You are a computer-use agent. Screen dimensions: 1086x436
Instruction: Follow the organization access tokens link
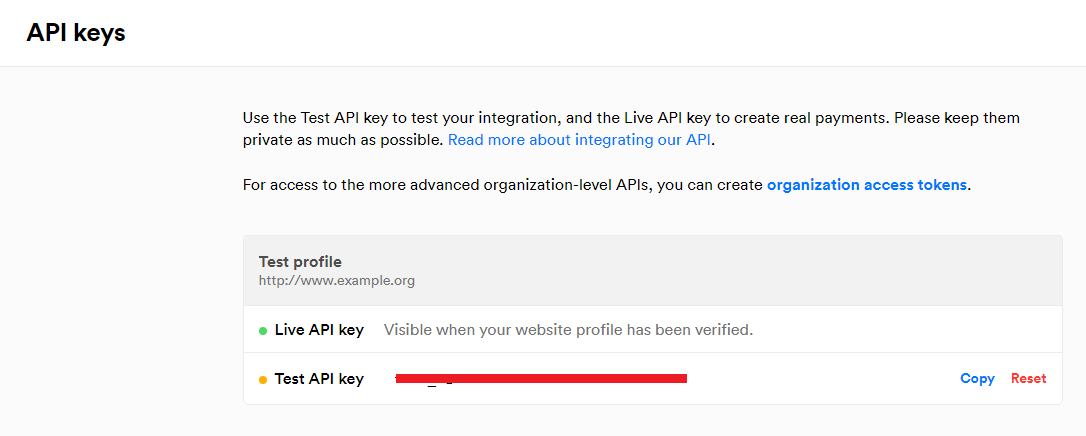pyautogui.click(x=866, y=185)
